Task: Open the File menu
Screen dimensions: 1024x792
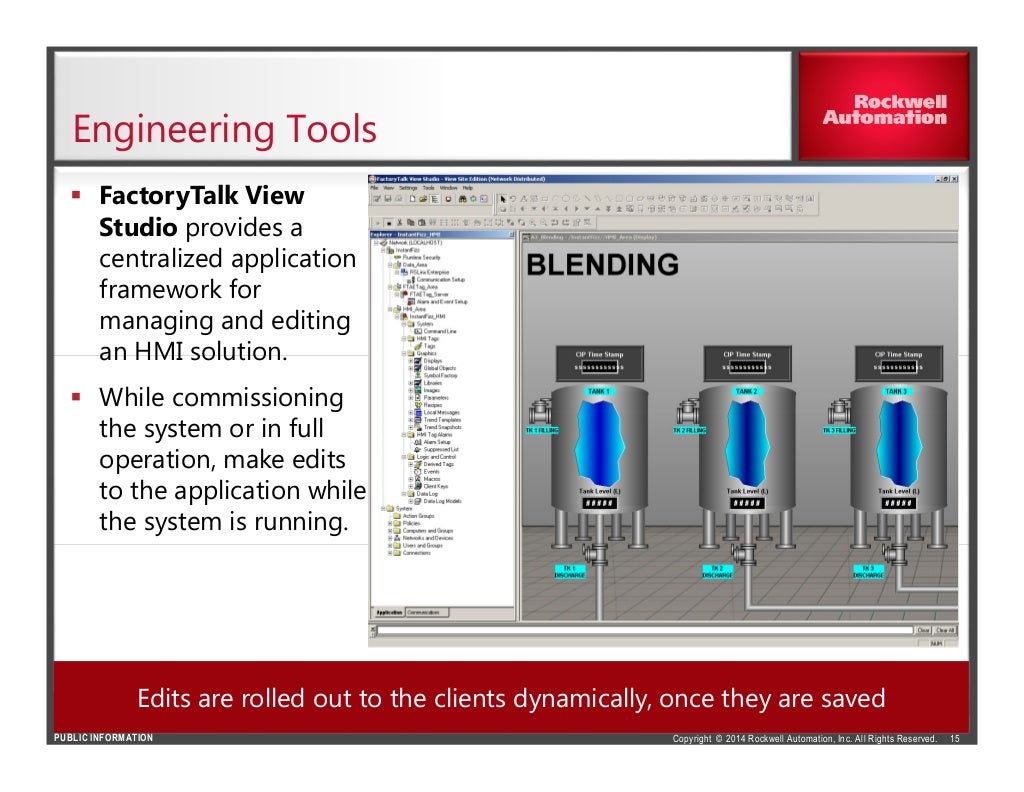Action: point(374,188)
